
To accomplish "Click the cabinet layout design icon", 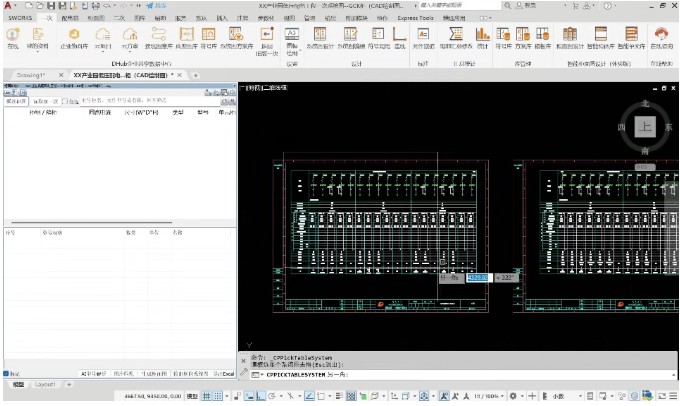I will [x=569, y=34].
